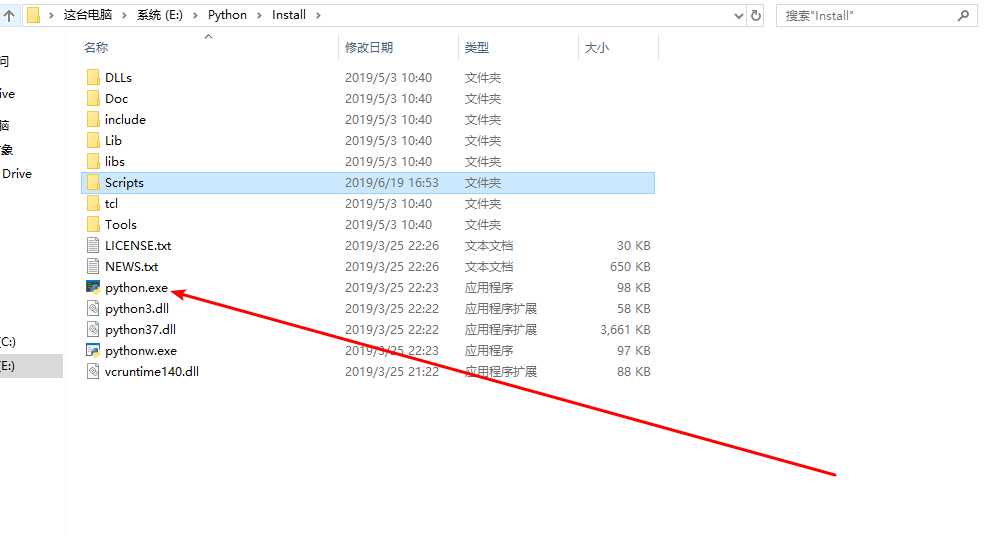Image resolution: width=990 pixels, height=536 pixels.
Task: Select the E: drive in sidebar
Action: [x=32, y=366]
